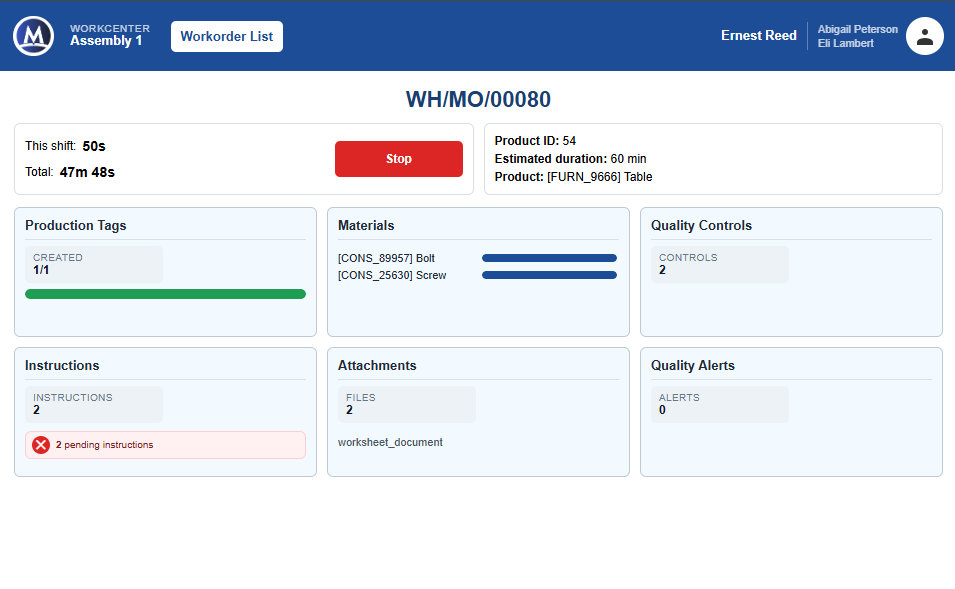Click the Screw material progress bar
Screen dimensions: 955x589
click(549, 275)
